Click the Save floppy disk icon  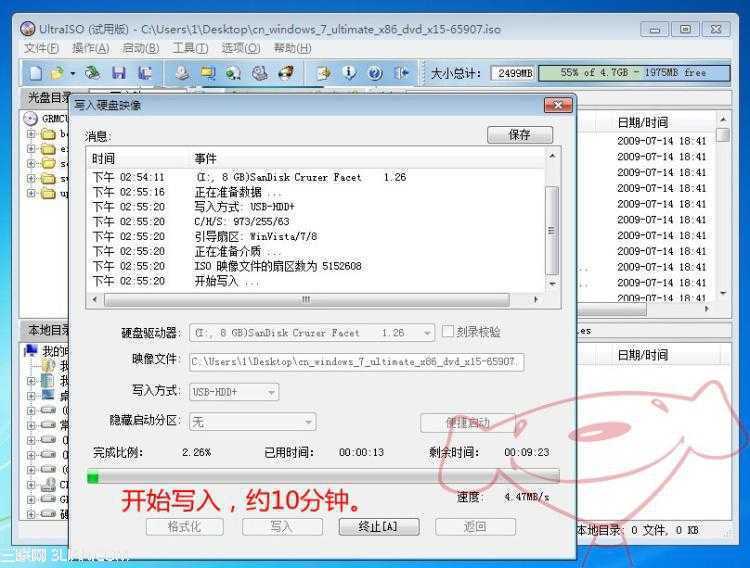119,73
